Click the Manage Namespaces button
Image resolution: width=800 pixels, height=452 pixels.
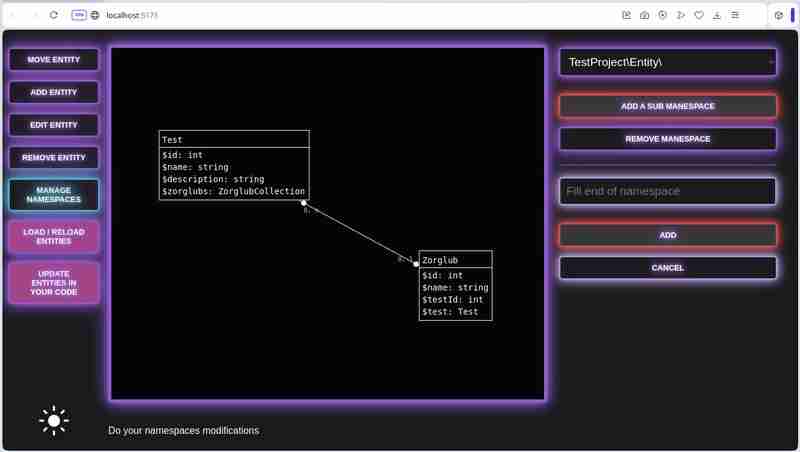[x=54, y=195]
